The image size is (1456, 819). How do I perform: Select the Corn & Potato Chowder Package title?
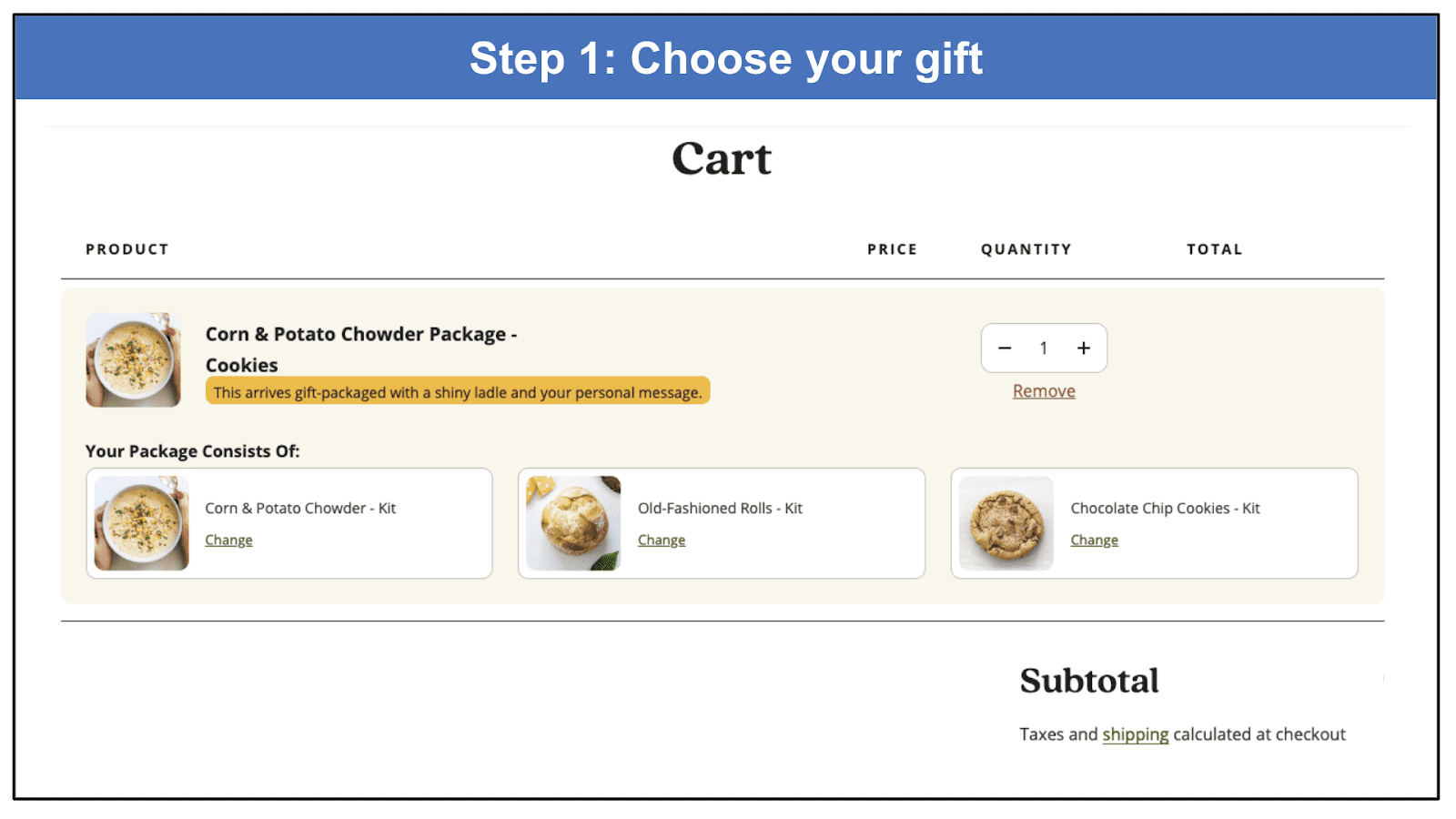[361, 349]
